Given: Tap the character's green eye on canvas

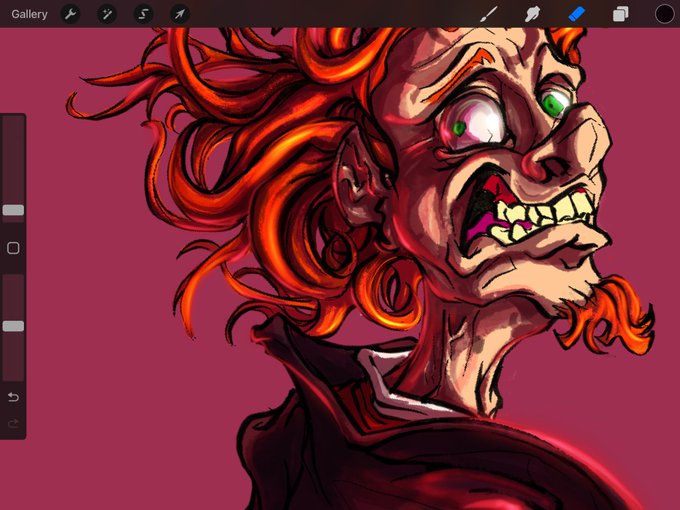Looking at the screenshot, I should click(x=553, y=105).
